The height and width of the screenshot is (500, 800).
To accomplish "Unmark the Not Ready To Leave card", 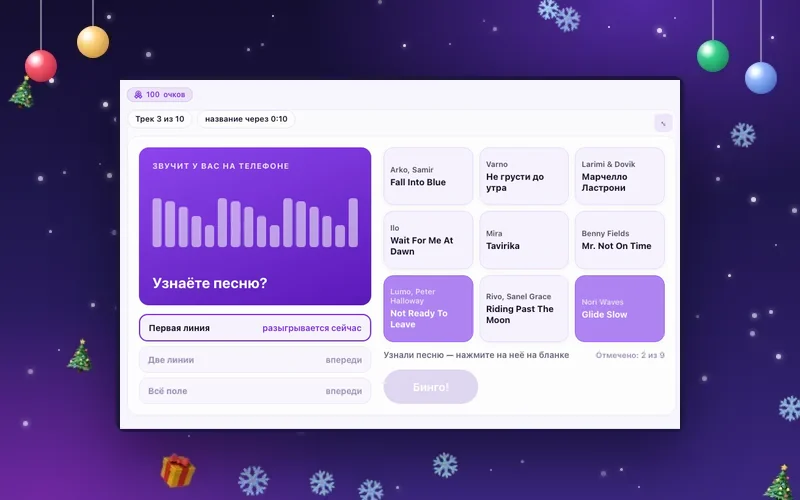I will [428, 308].
